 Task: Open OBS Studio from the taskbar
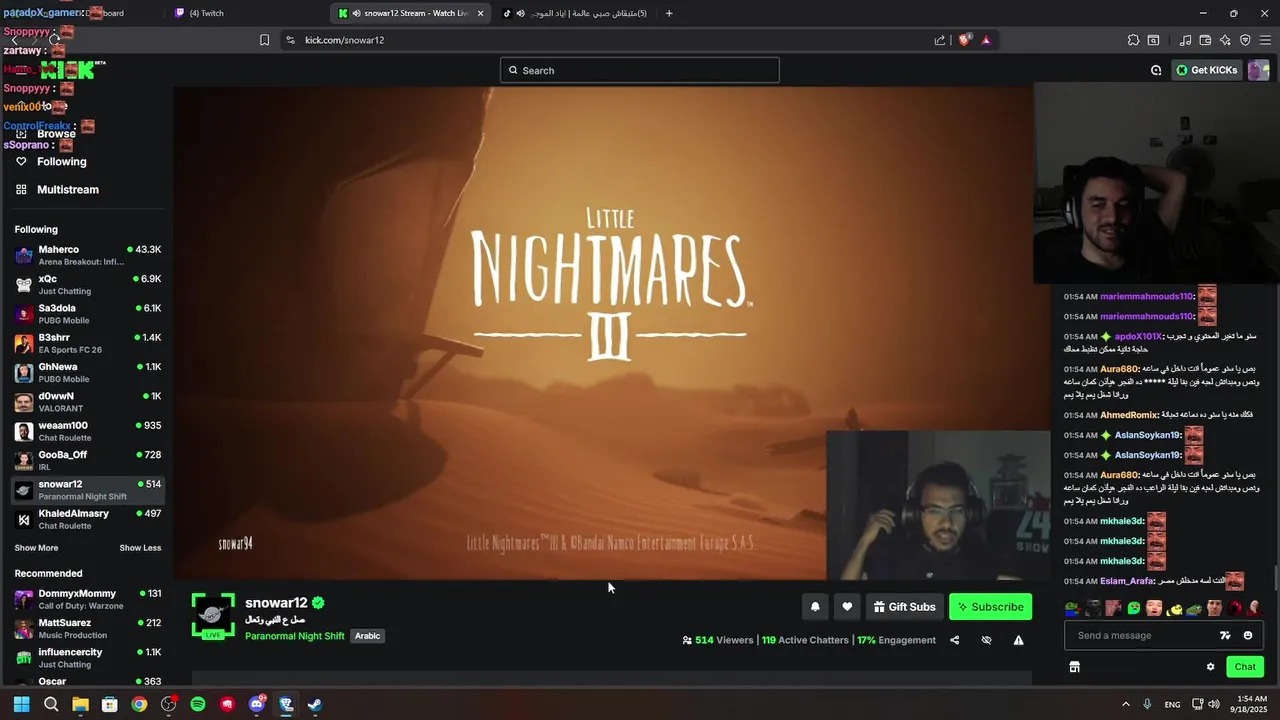pyautogui.click(x=169, y=704)
